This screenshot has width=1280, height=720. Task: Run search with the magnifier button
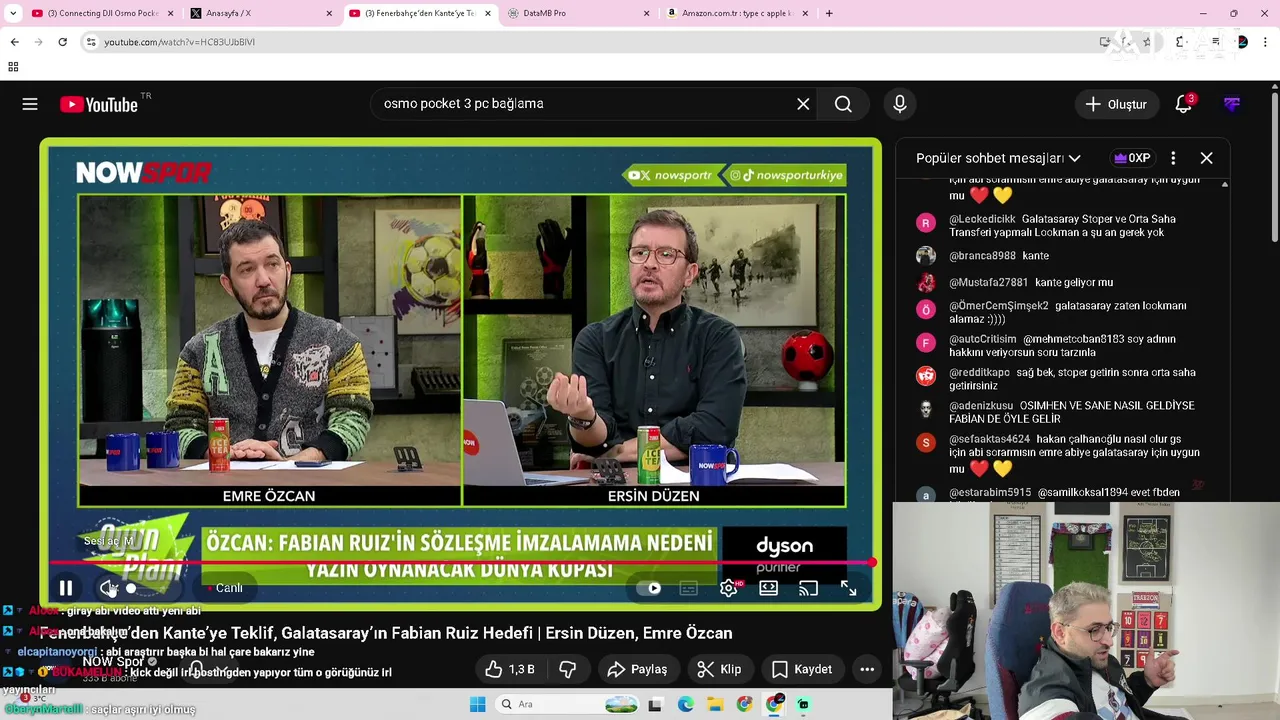click(x=843, y=104)
